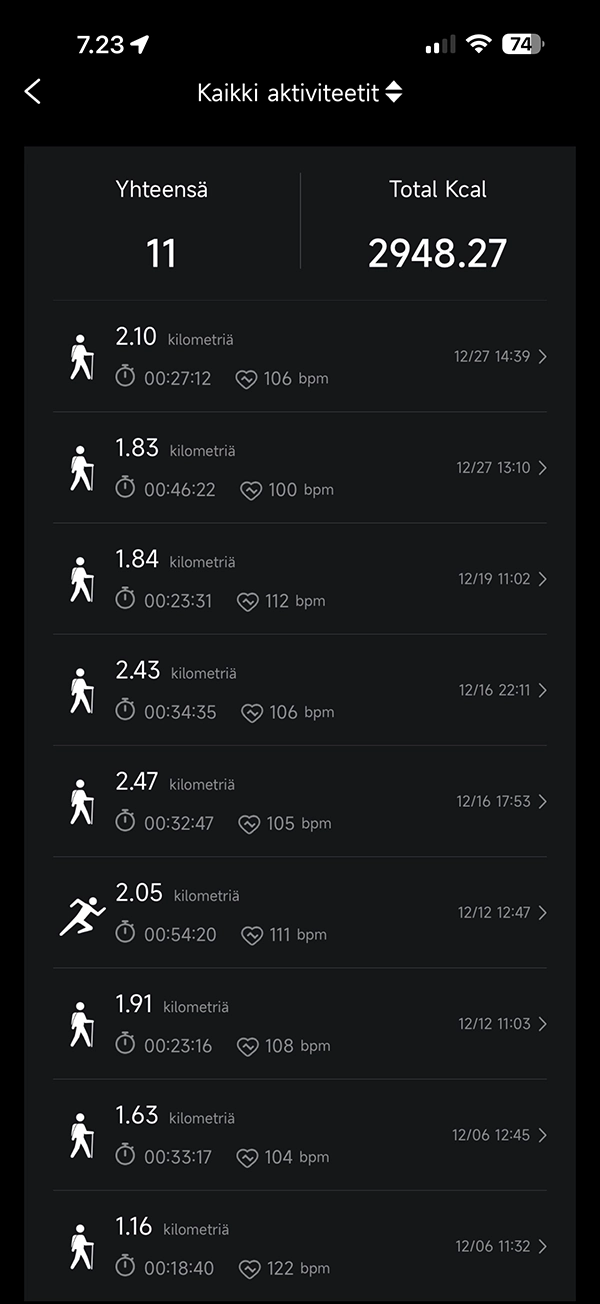
Task: Tap the Total Kcal 2948.27 summary
Action: point(437,226)
